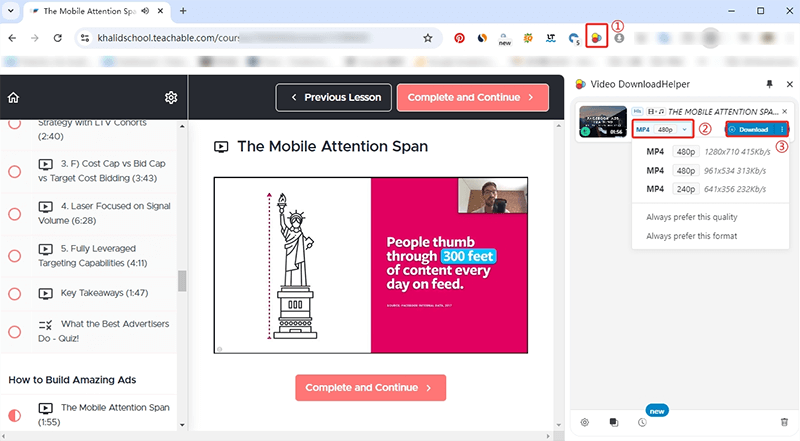Mute the tab using the speaker icon
Image resolution: width=800 pixels, height=441 pixels.
[x=145, y=11]
